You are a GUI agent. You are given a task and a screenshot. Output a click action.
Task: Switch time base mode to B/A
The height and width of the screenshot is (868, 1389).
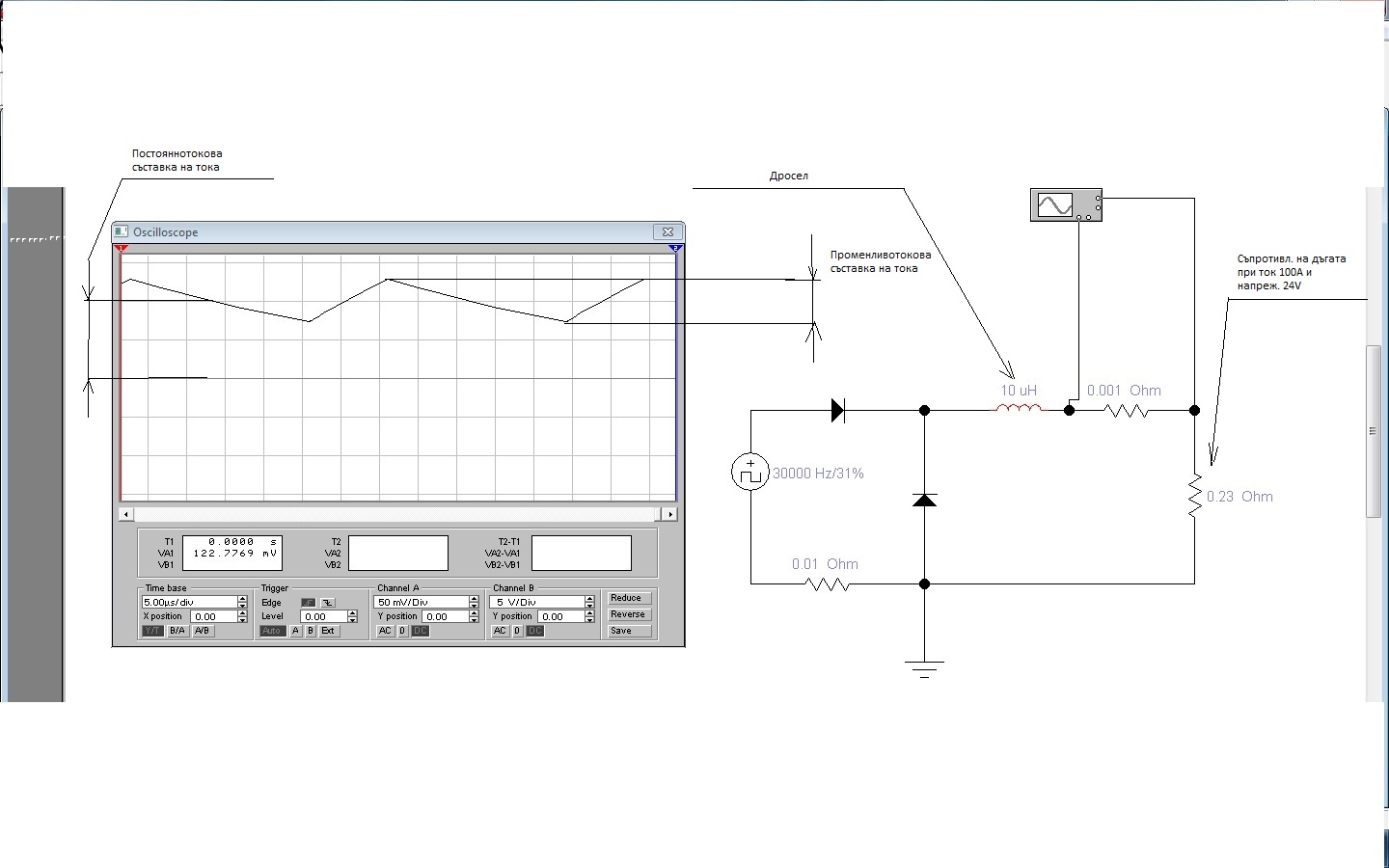177,631
